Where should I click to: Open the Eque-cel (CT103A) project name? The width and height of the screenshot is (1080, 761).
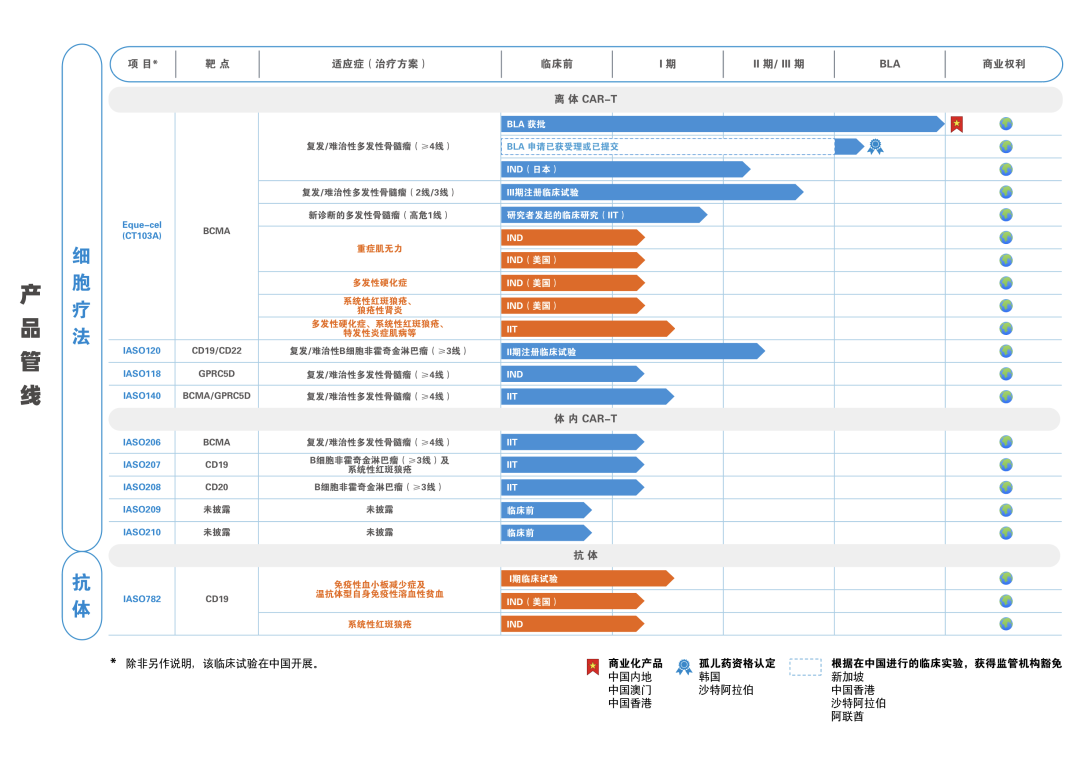pos(142,230)
